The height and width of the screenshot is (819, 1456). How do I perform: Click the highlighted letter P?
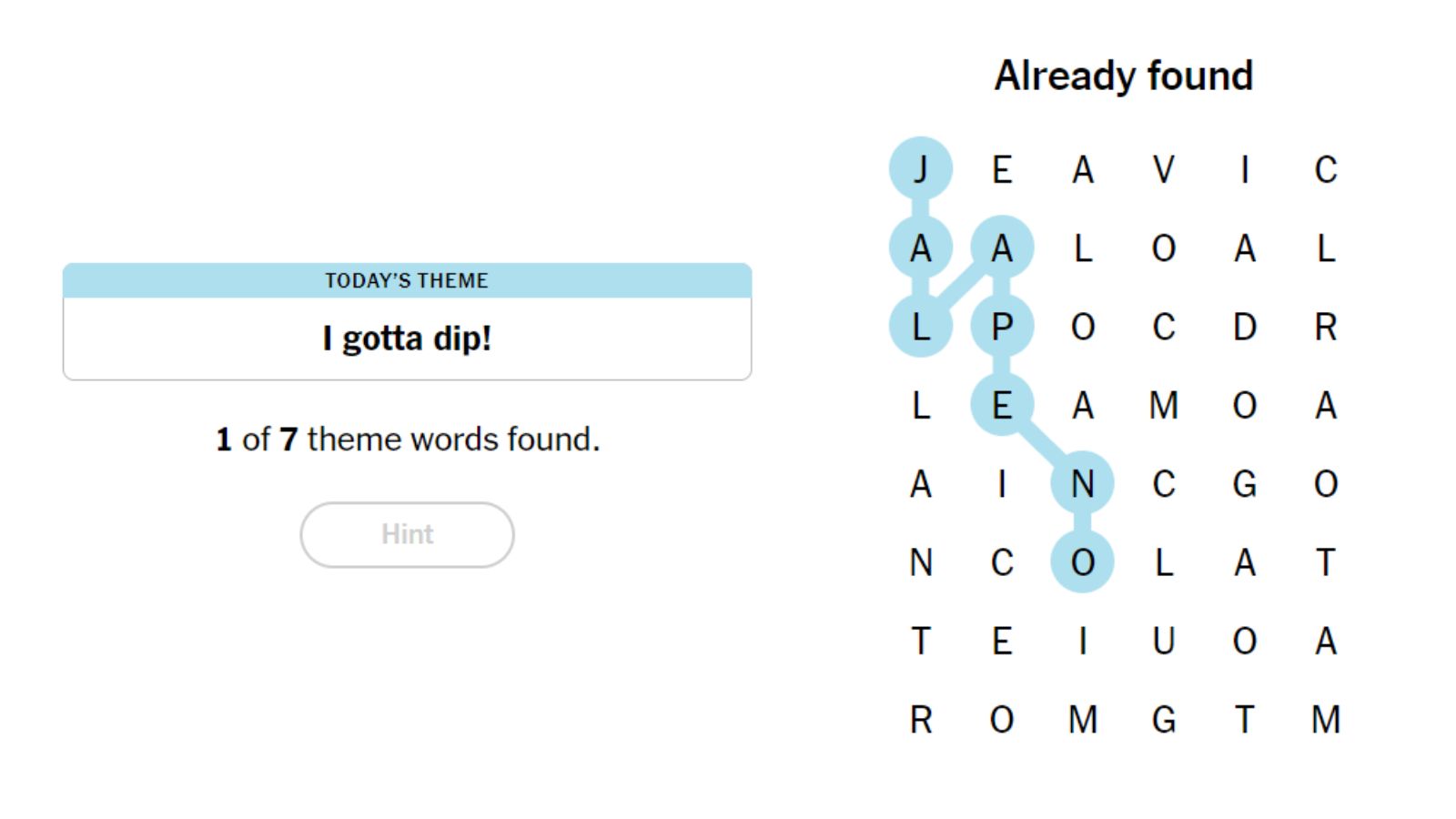[x=1002, y=327]
